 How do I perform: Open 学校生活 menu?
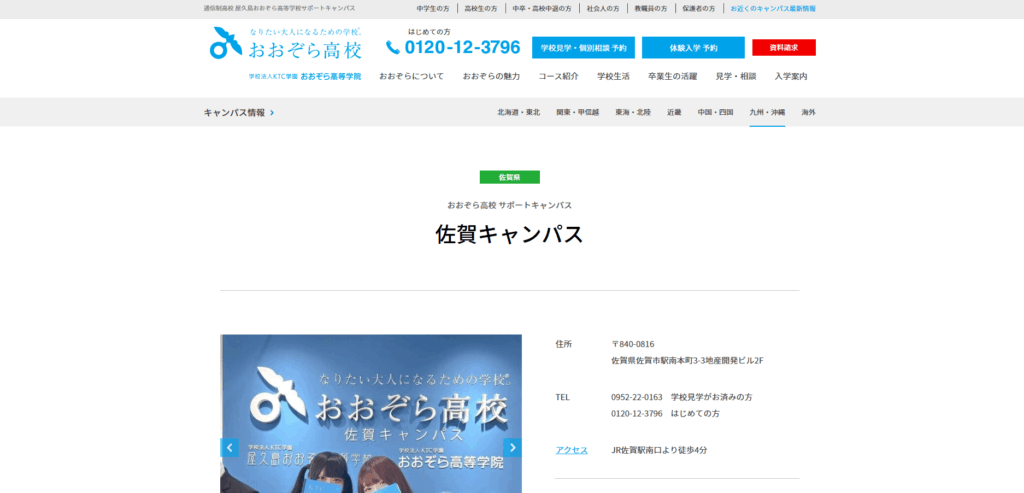613,76
